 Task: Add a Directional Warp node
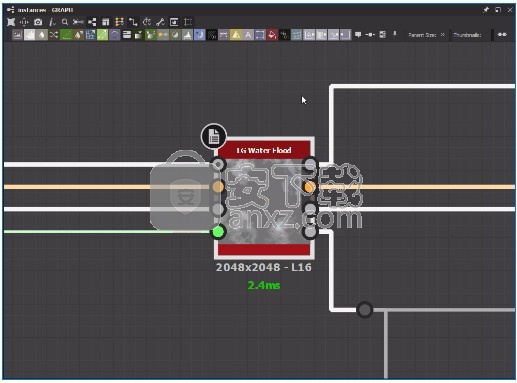pyautogui.click(x=78, y=35)
